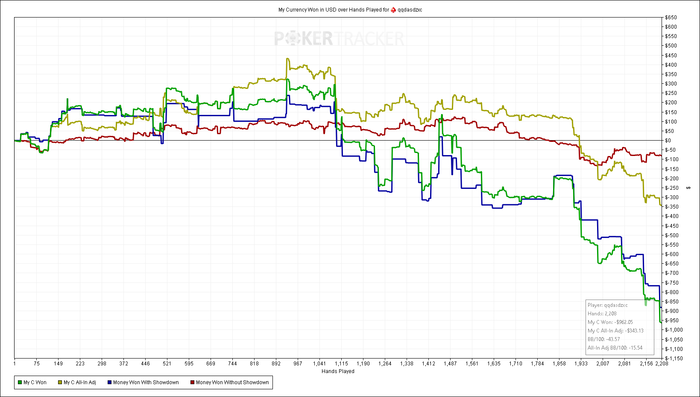Screen dimensions: 700x397
Task: Click the '2,208' x-axis tick label
Action: pos(661,364)
